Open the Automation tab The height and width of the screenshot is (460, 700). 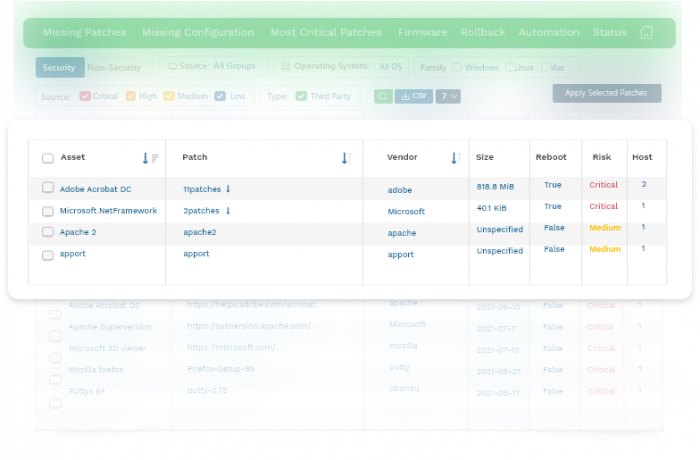click(549, 32)
